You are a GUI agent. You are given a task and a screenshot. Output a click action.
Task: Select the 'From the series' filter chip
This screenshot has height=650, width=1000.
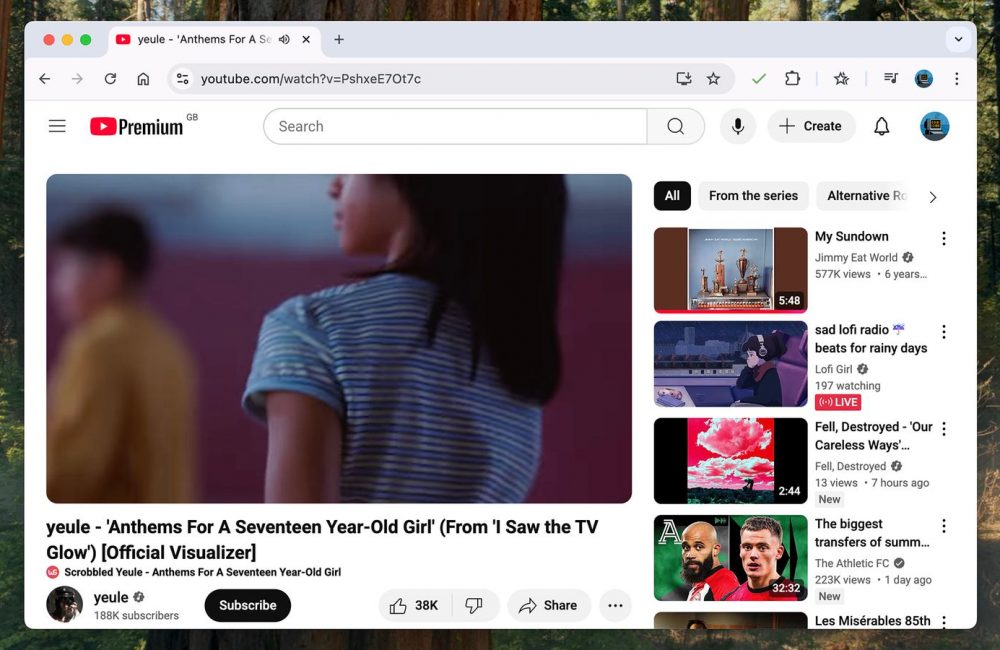(753, 196)
